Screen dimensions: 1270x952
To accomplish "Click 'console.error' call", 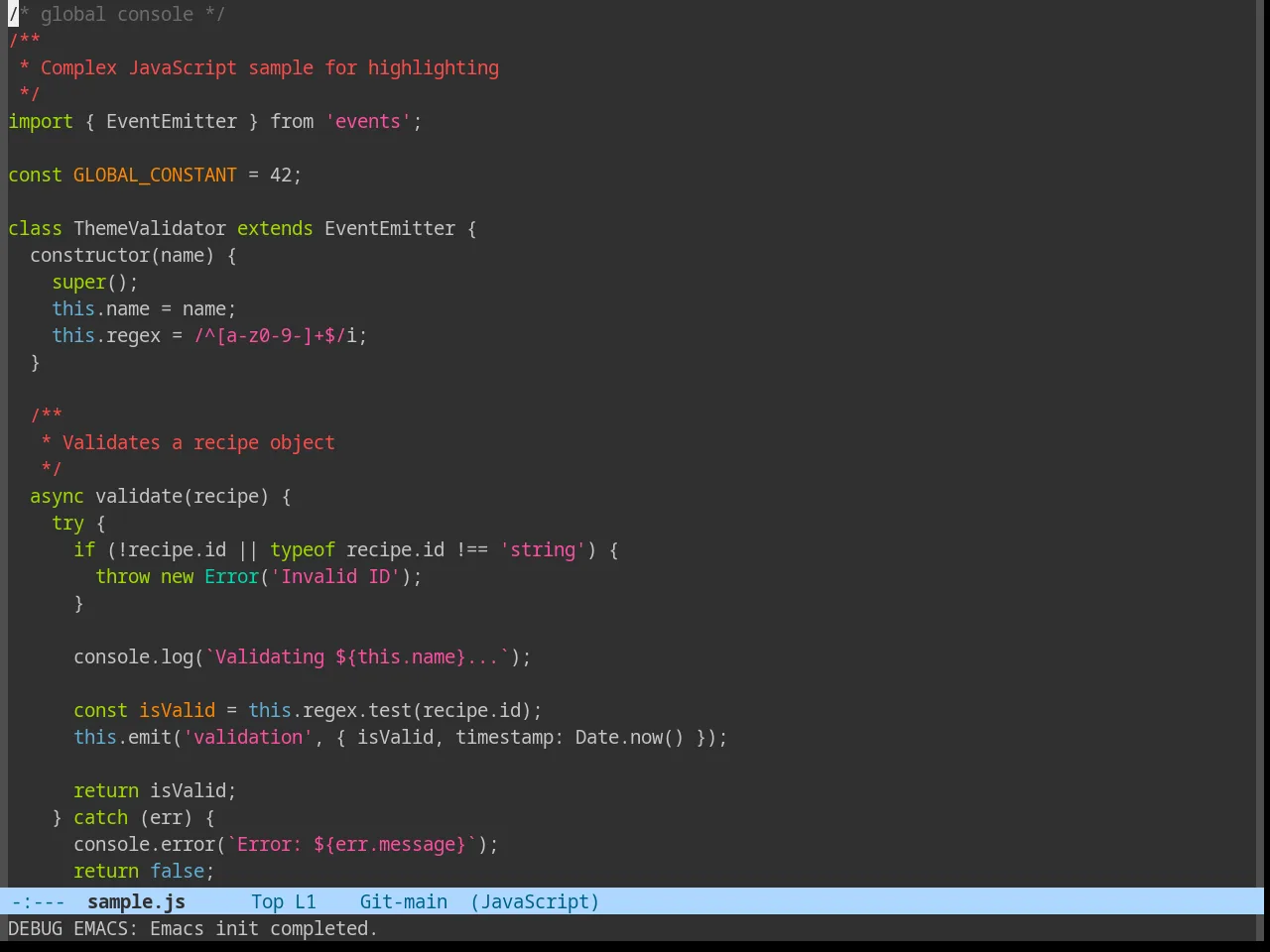I will pos(144,844).
